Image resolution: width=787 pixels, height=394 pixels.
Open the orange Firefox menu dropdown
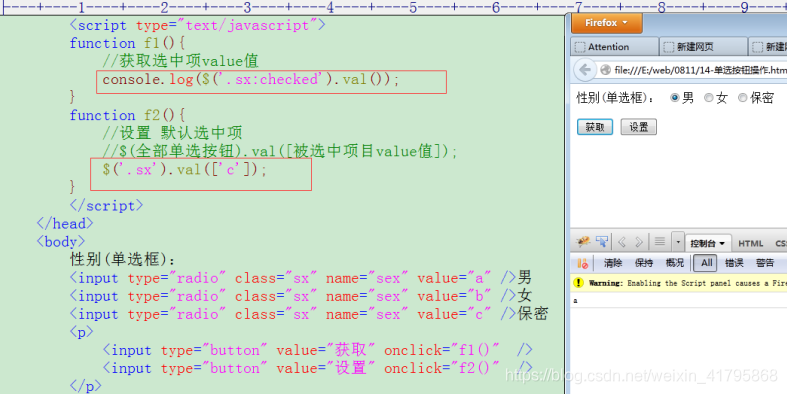tap(606, 23)
